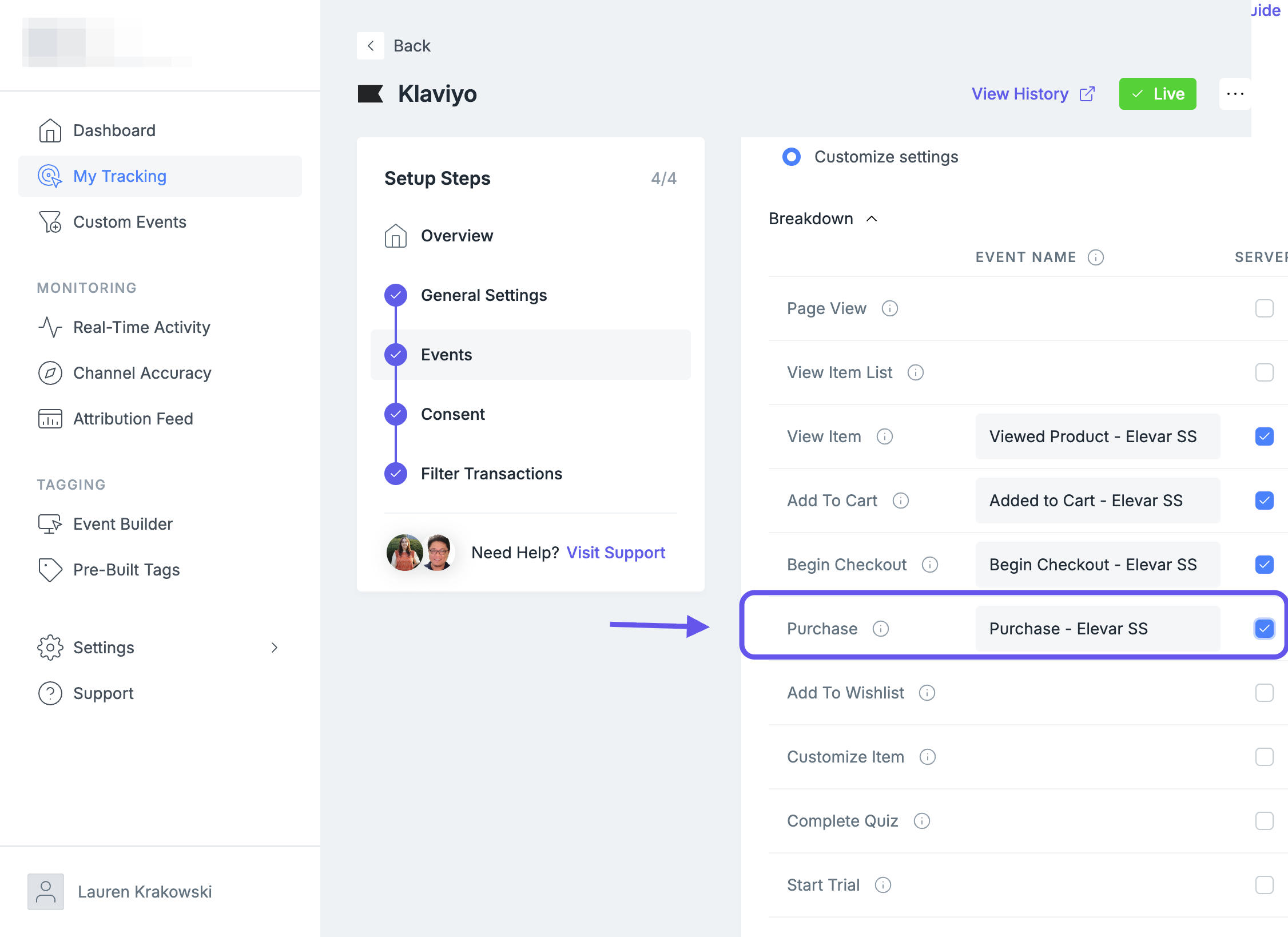
Task: Follow the Visit Support link
Action: [x=616, y=553]
